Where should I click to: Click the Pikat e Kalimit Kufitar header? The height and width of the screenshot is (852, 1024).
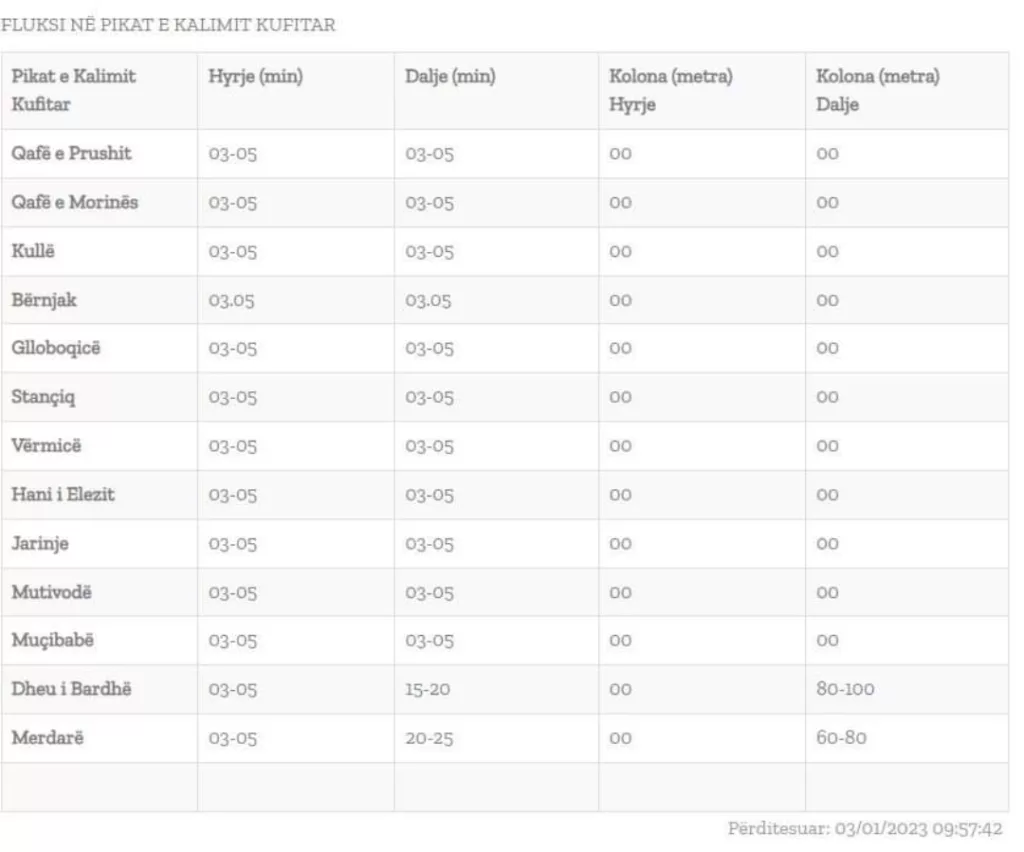coord(73,90)
